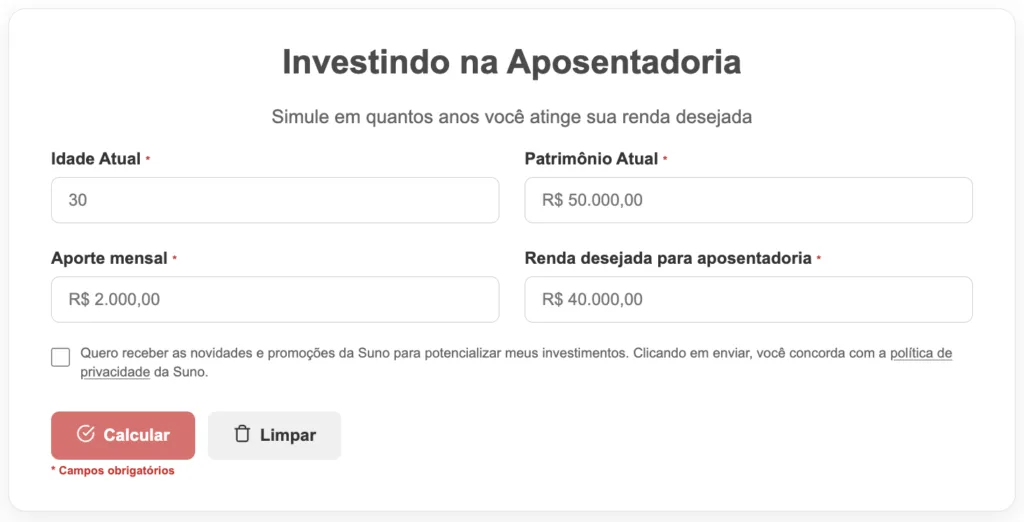The image size is (1024, 522).
Task: Open the política de privacidade link
Action: (x=920, y=353)
